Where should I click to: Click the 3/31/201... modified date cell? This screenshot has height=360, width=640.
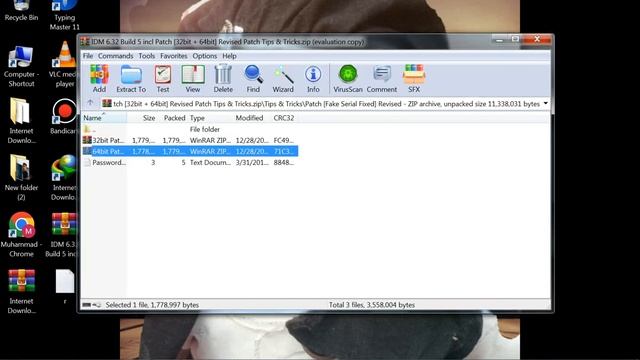252,162
